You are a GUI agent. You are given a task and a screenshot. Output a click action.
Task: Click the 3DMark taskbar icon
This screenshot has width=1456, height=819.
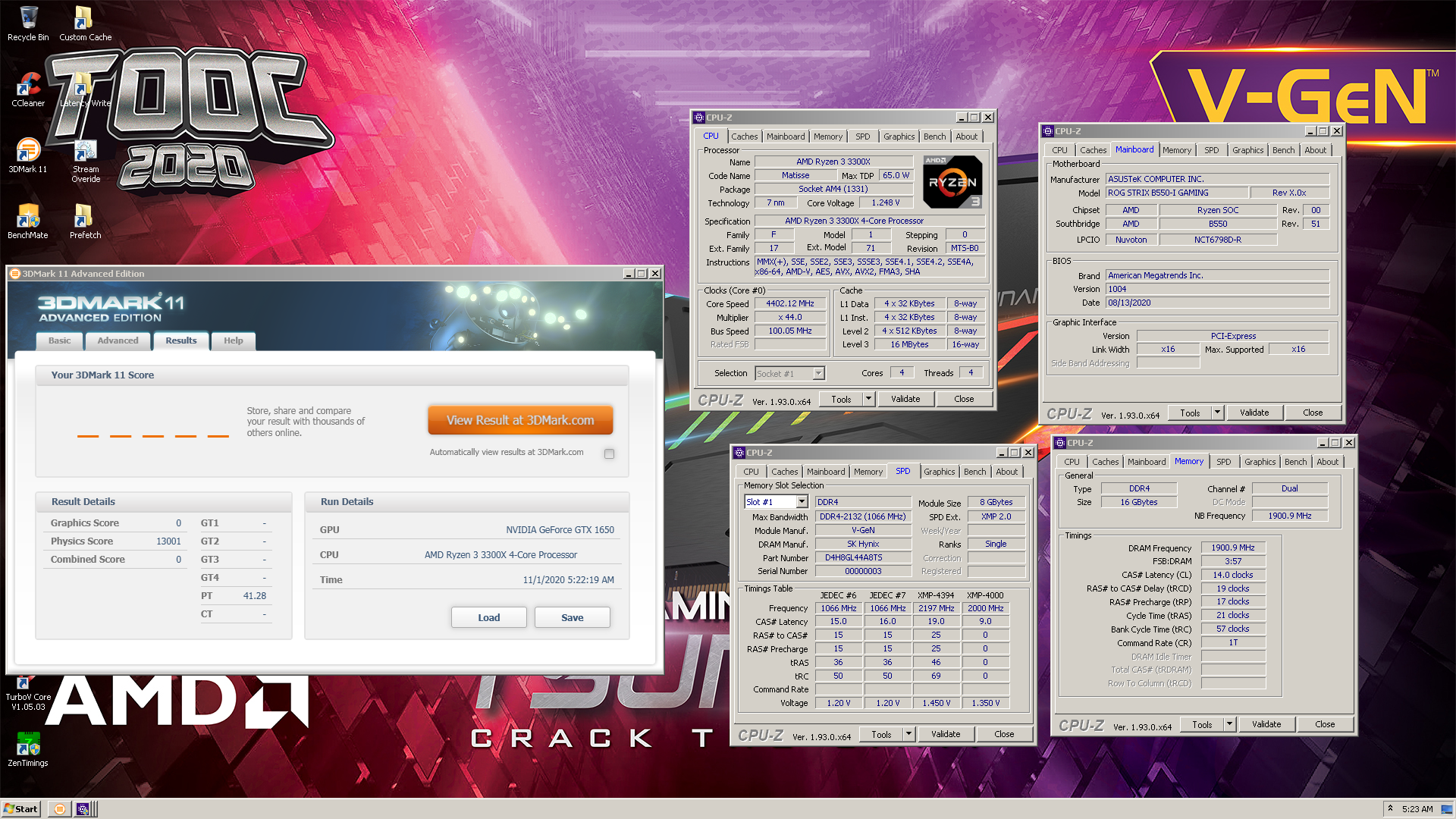[59, 809]
